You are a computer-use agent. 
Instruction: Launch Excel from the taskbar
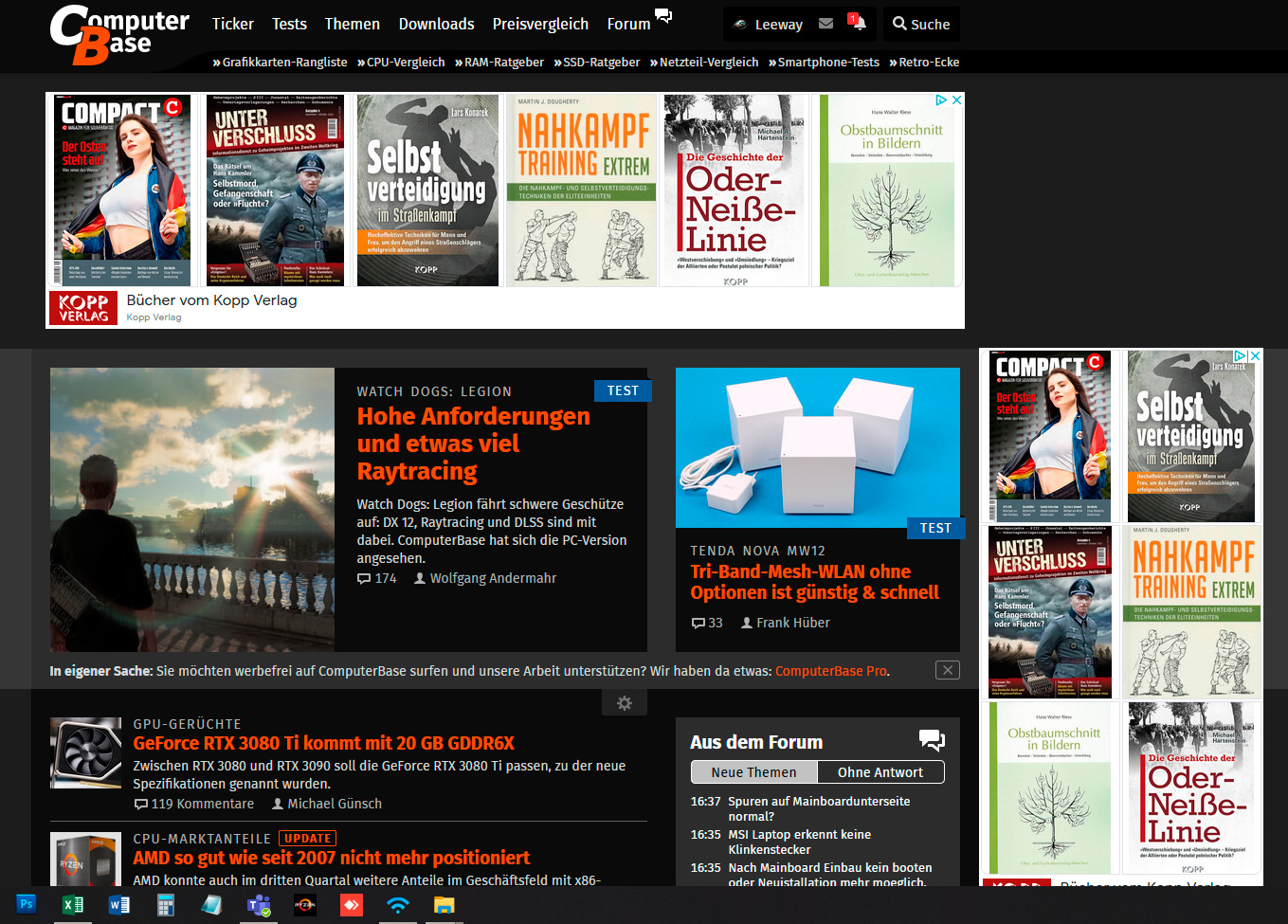(x=72, y=904)
